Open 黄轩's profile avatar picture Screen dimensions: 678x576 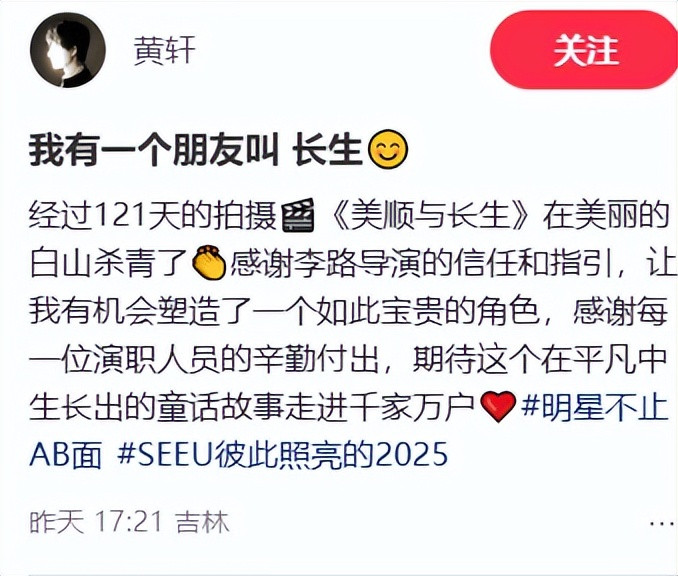(67, 50)
